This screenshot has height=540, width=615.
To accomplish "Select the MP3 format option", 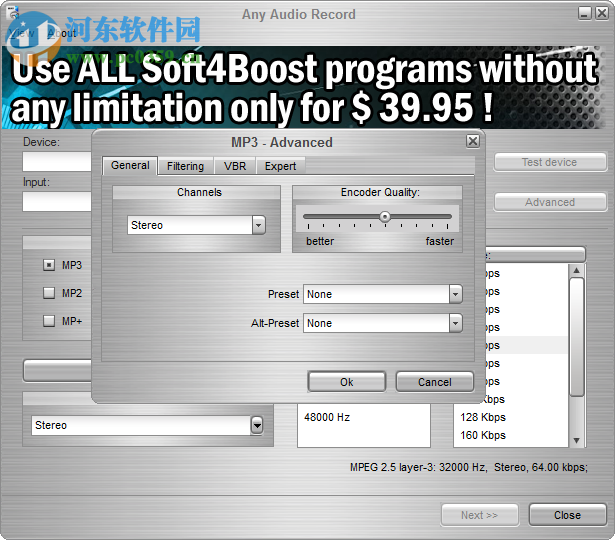I will pos(49,265).
